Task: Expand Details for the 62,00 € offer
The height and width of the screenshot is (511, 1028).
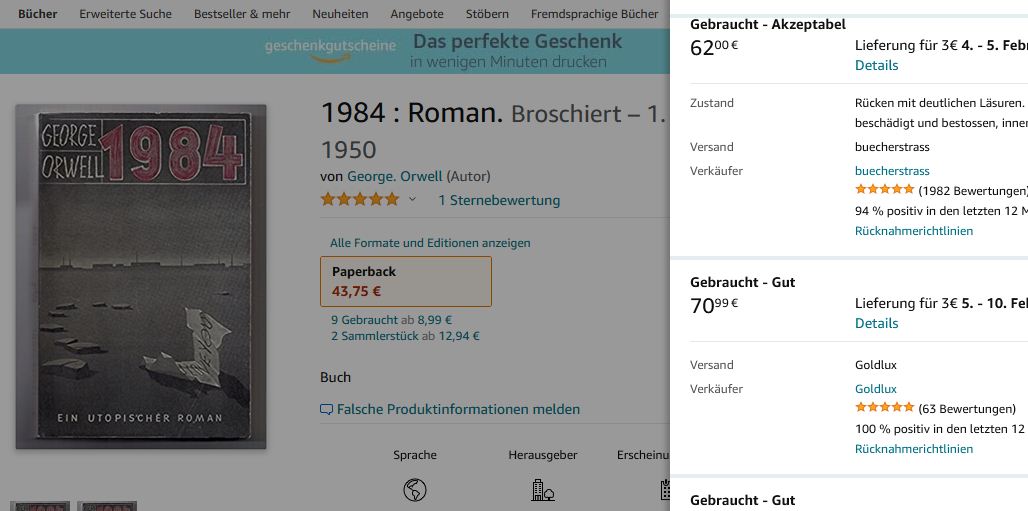Action: pyautogui.click(x=876, y=65)
